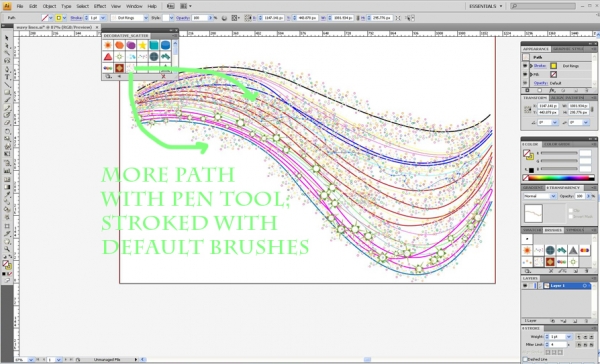Open brush libraries menu in Decorative_Scatter panel
600x364 pixels.
point(108,77)
